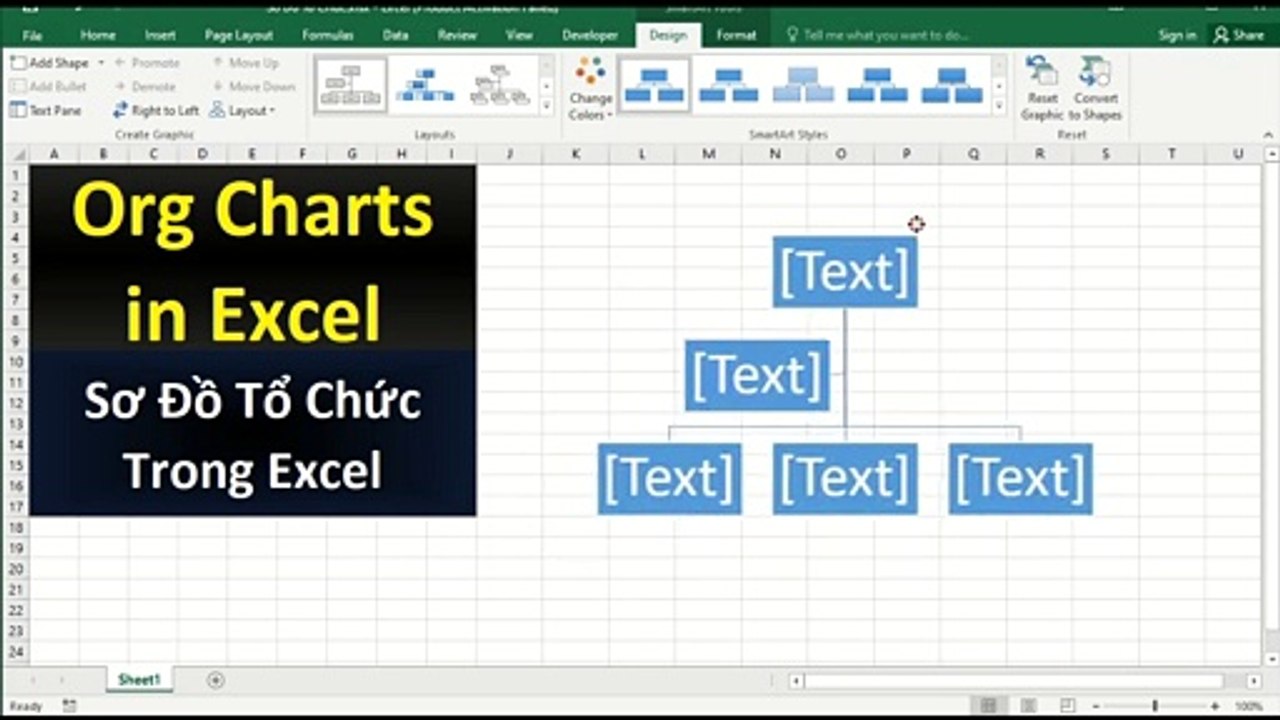Select the second SmartArt style thumbnail
Screen dimensions: 1280x720
coord(728,85)
